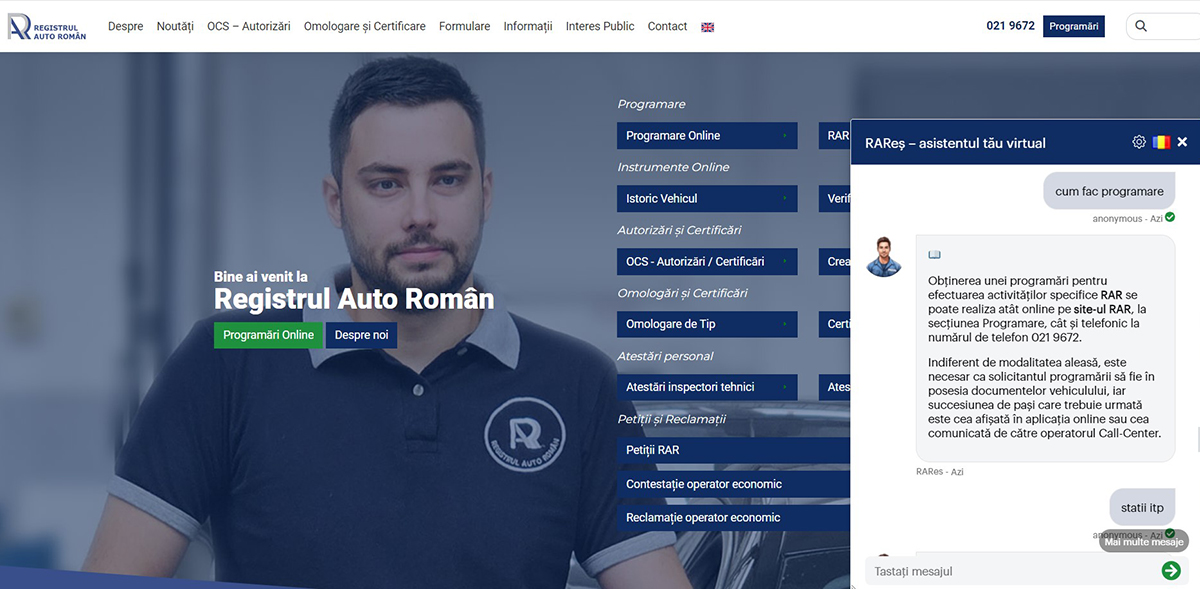This screenshot has width=1200, height=589.
Task: Send the chat message with green arrow
Action: [x=1171, y=570]
